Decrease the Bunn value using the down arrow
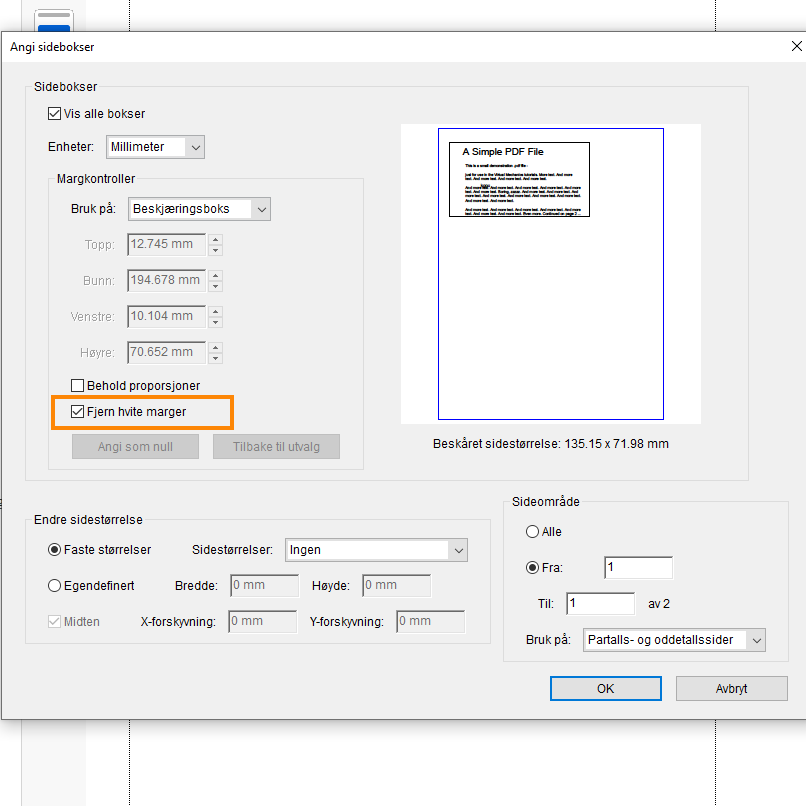 click(215, 285)
